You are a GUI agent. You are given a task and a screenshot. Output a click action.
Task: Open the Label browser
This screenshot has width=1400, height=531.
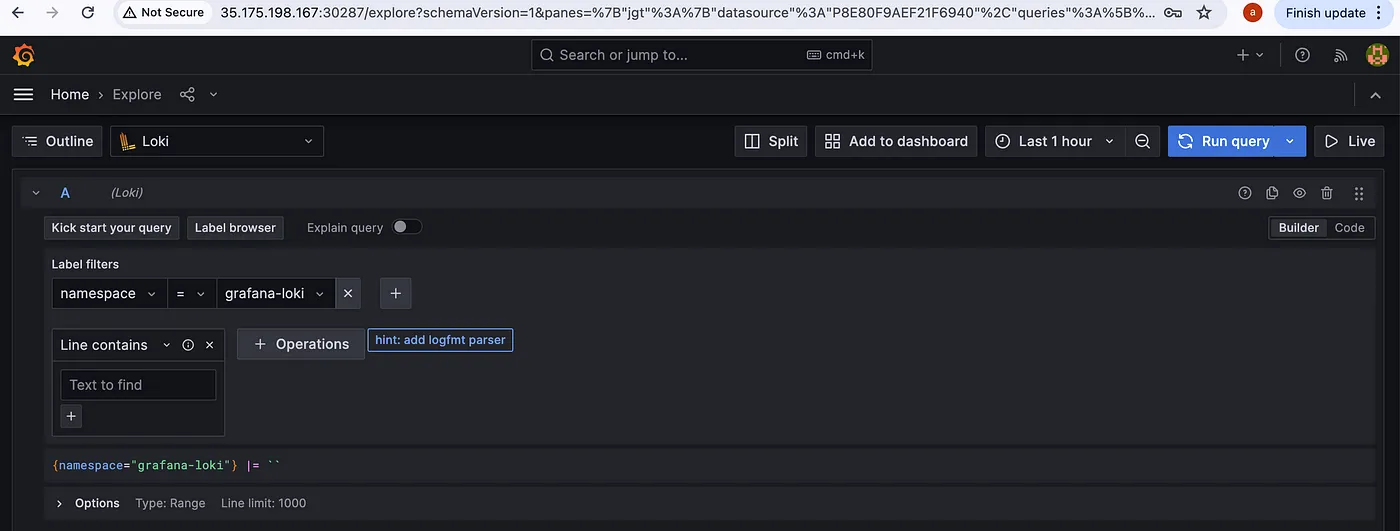click(235, 228)
